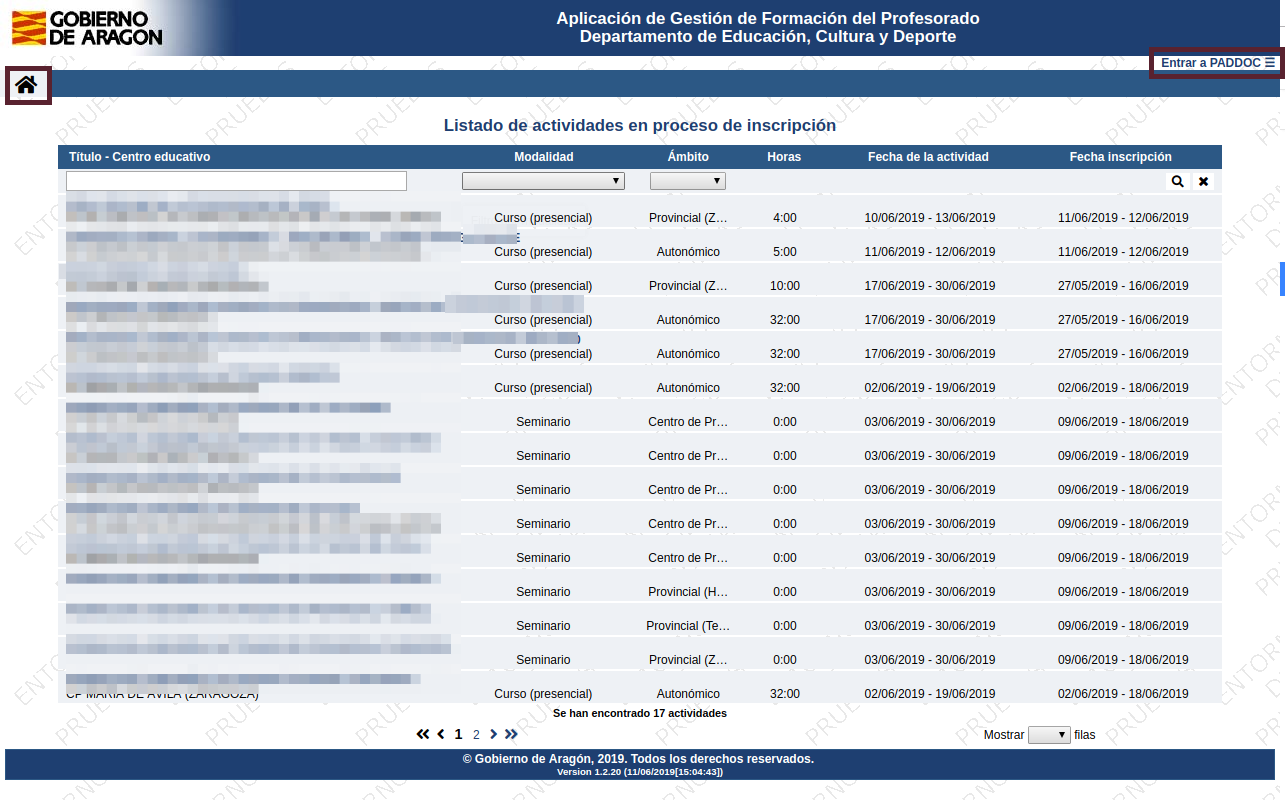Screen dimensions: 1285x800
Task: Click Provincial (H… ámbito cell
Action: [688, 592]
